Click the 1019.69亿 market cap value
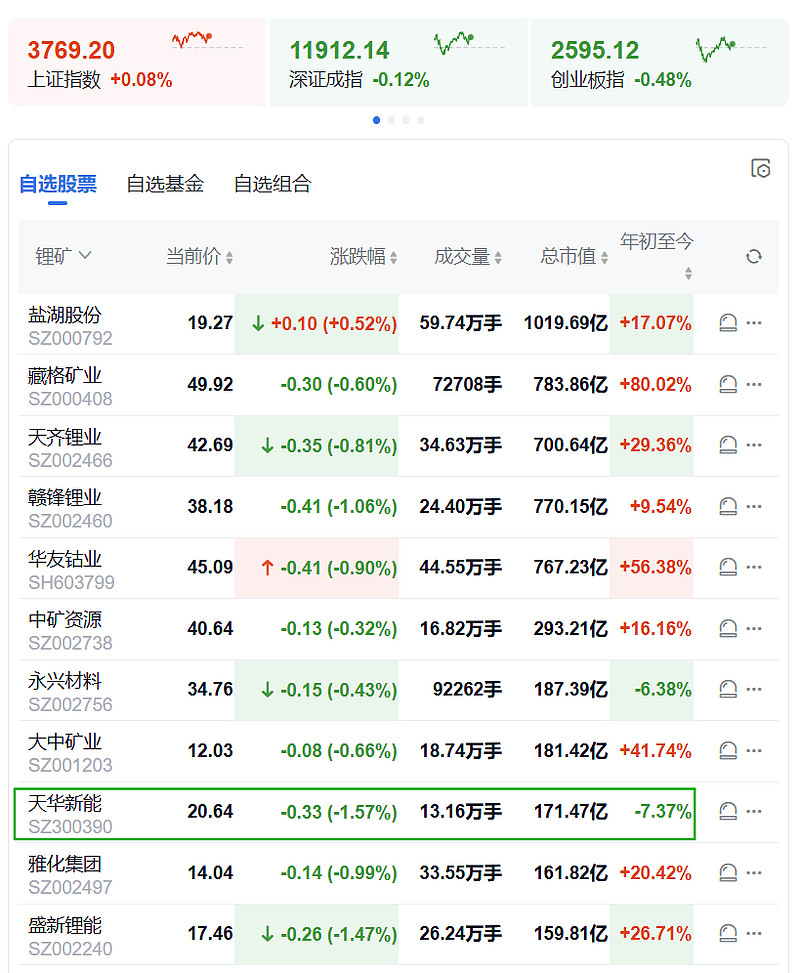This screenshot has height=973, width=800. click(x=565, y=323)
